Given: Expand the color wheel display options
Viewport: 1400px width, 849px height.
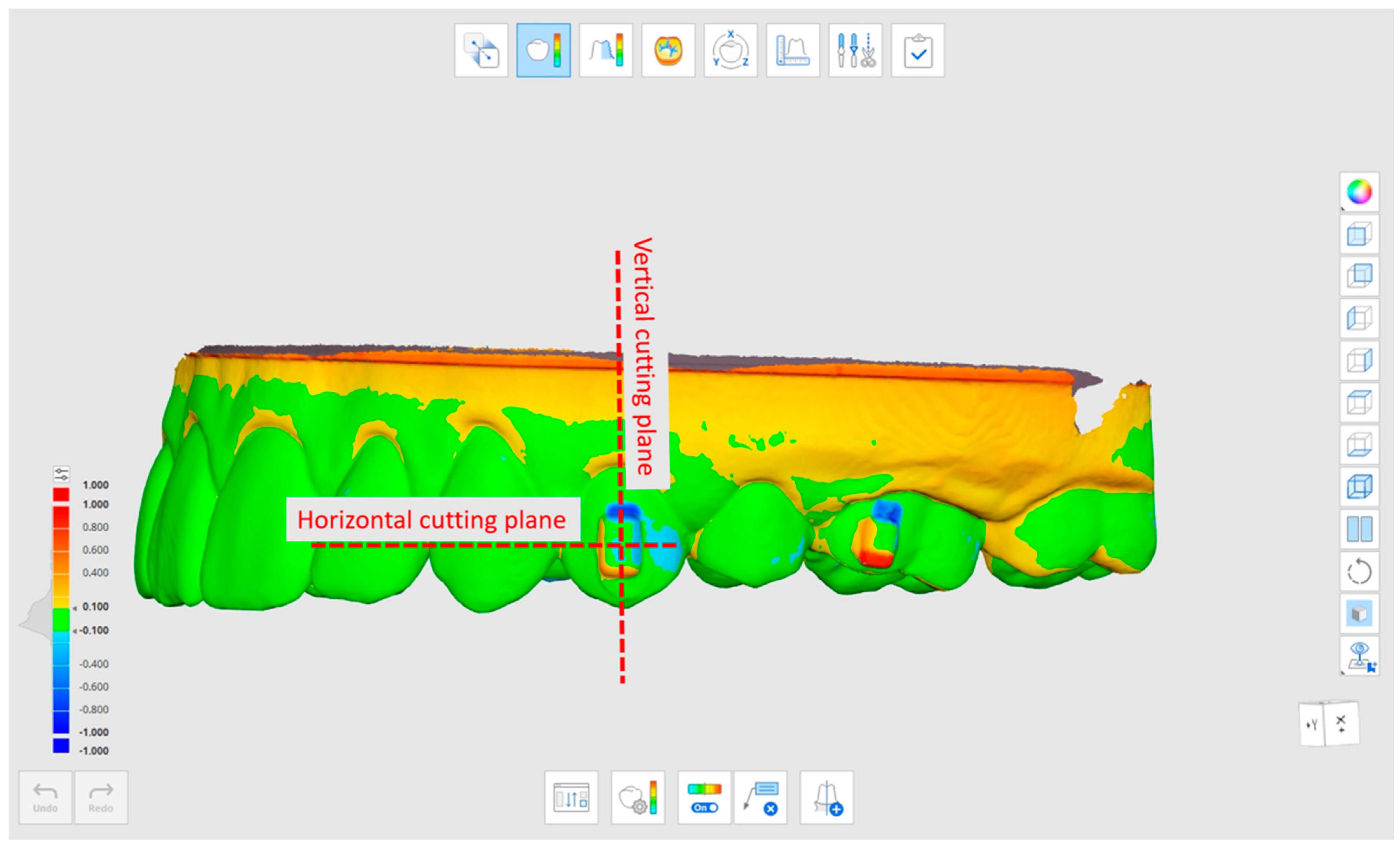Looking at the screenshot, I should tap(1359, 192).
